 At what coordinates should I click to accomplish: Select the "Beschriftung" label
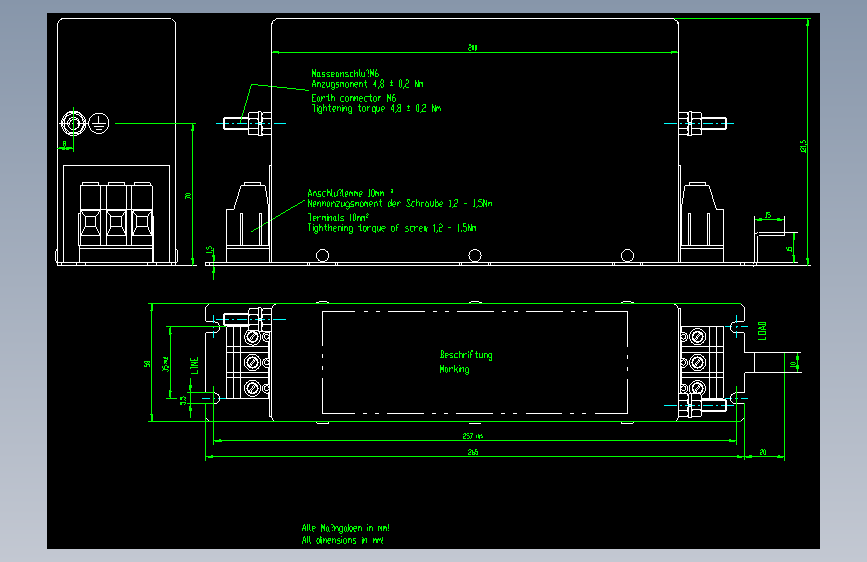(x=466, y=355)
